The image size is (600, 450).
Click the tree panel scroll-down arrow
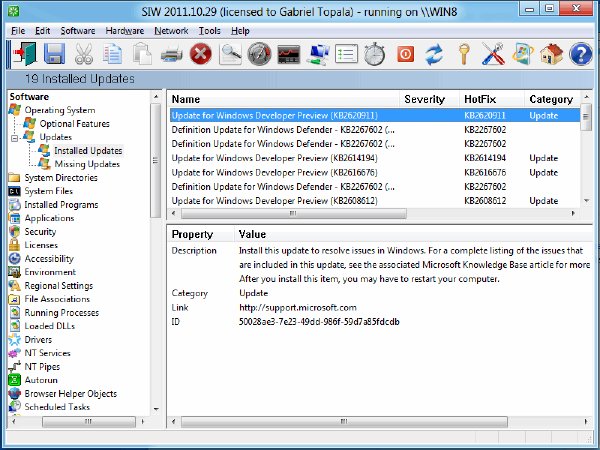(156, 409)
